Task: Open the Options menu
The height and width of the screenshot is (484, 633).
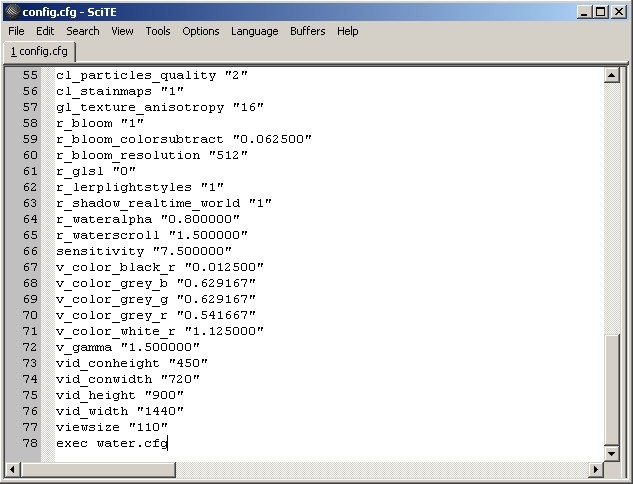Action: click(200, 31)
